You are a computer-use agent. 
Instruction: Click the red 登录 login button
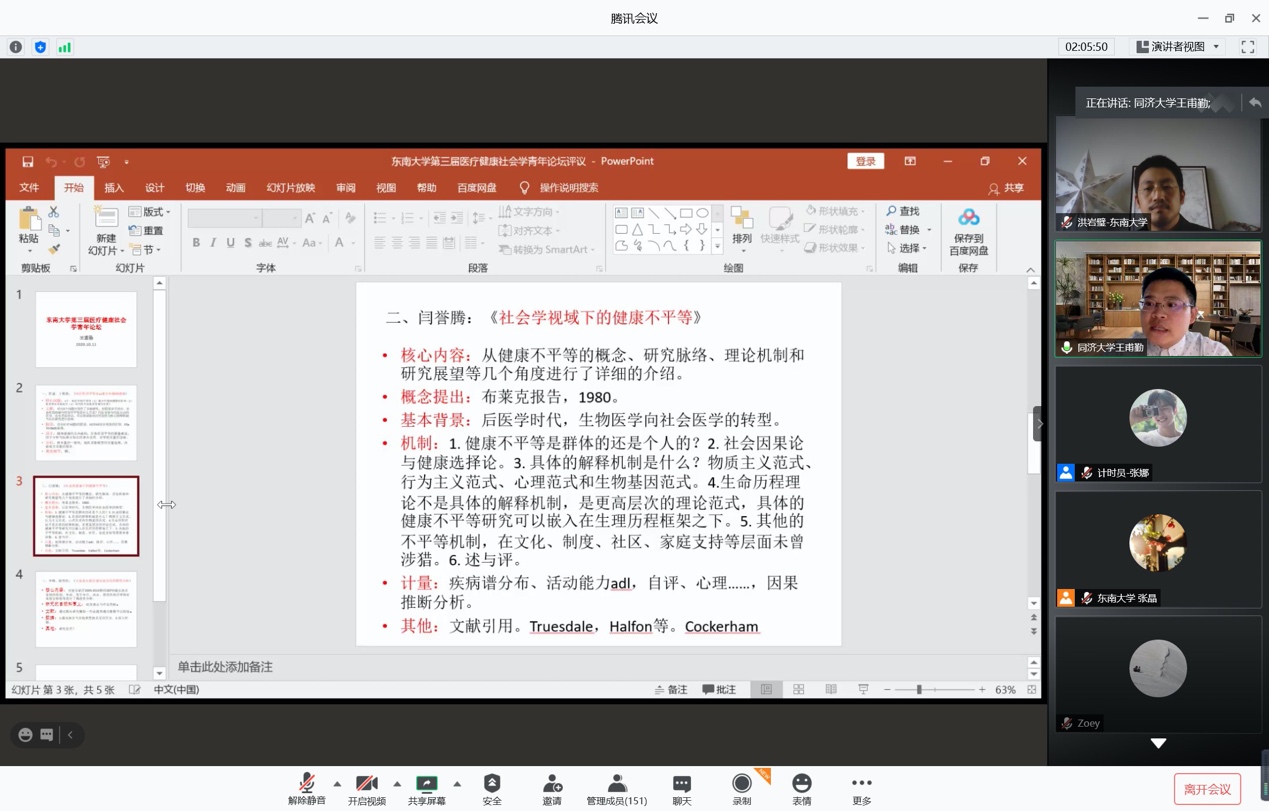[865, 162]
